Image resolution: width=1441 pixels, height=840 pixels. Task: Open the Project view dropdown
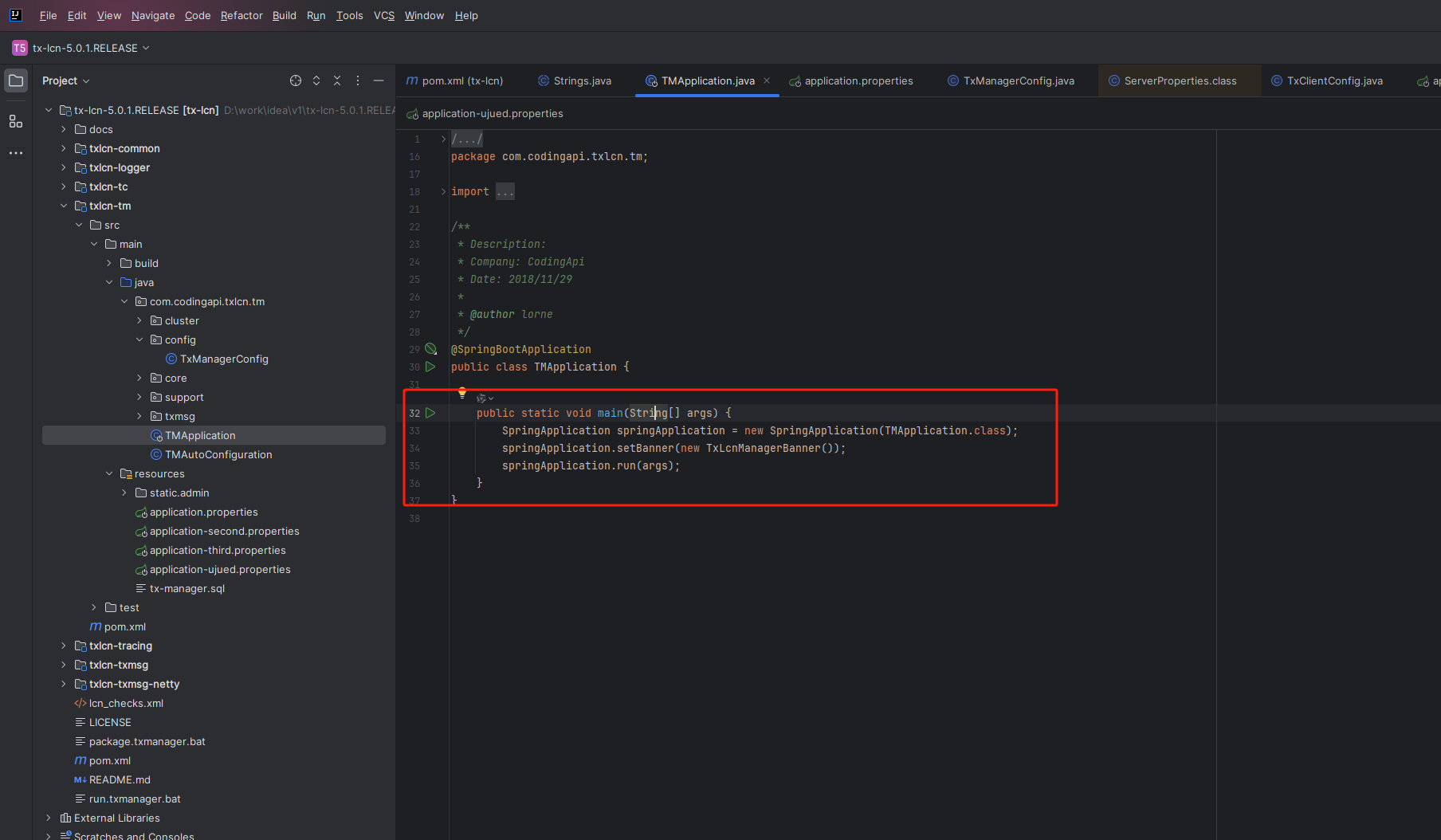(66, 80)
